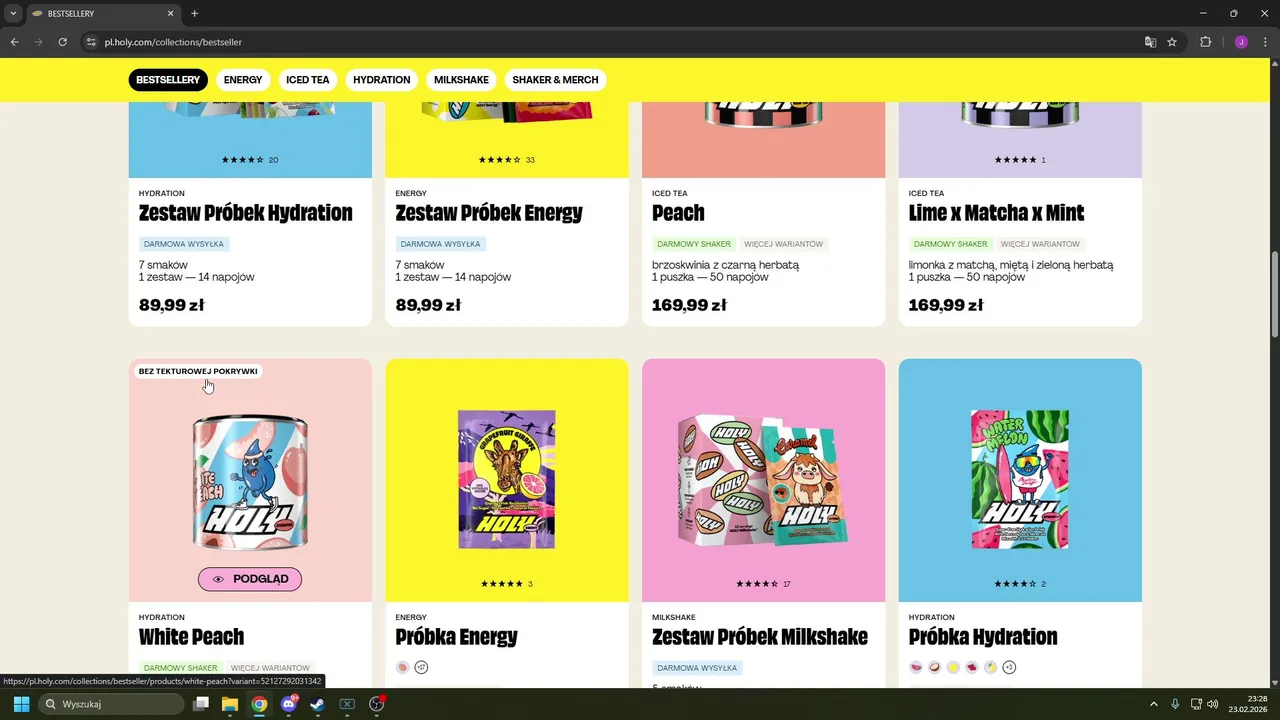Go back to the previous page
The height and width of the screenshot is (720, 1280).
tap(14, 42)
